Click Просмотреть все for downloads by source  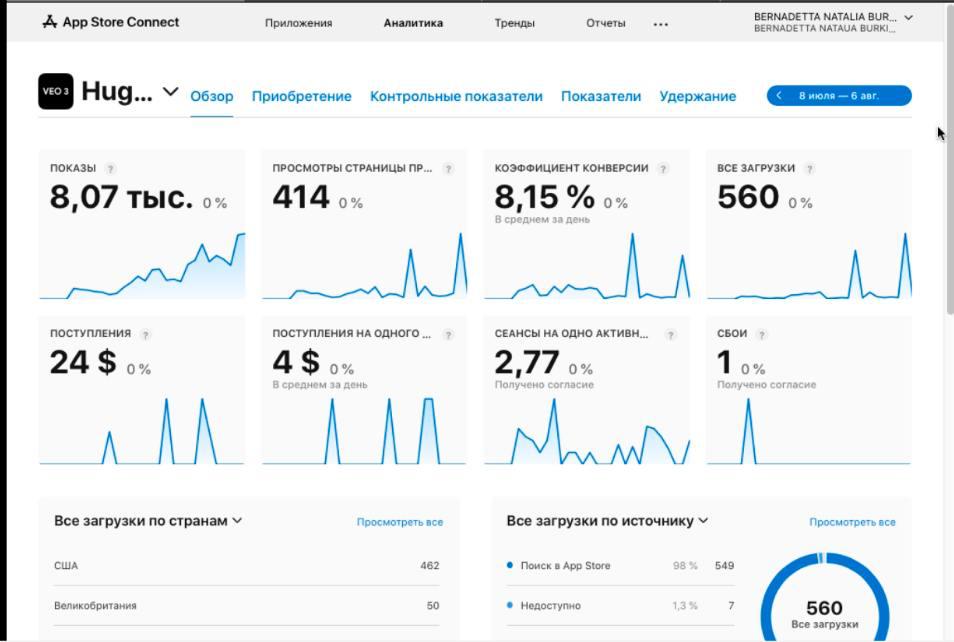click(852, 522)
